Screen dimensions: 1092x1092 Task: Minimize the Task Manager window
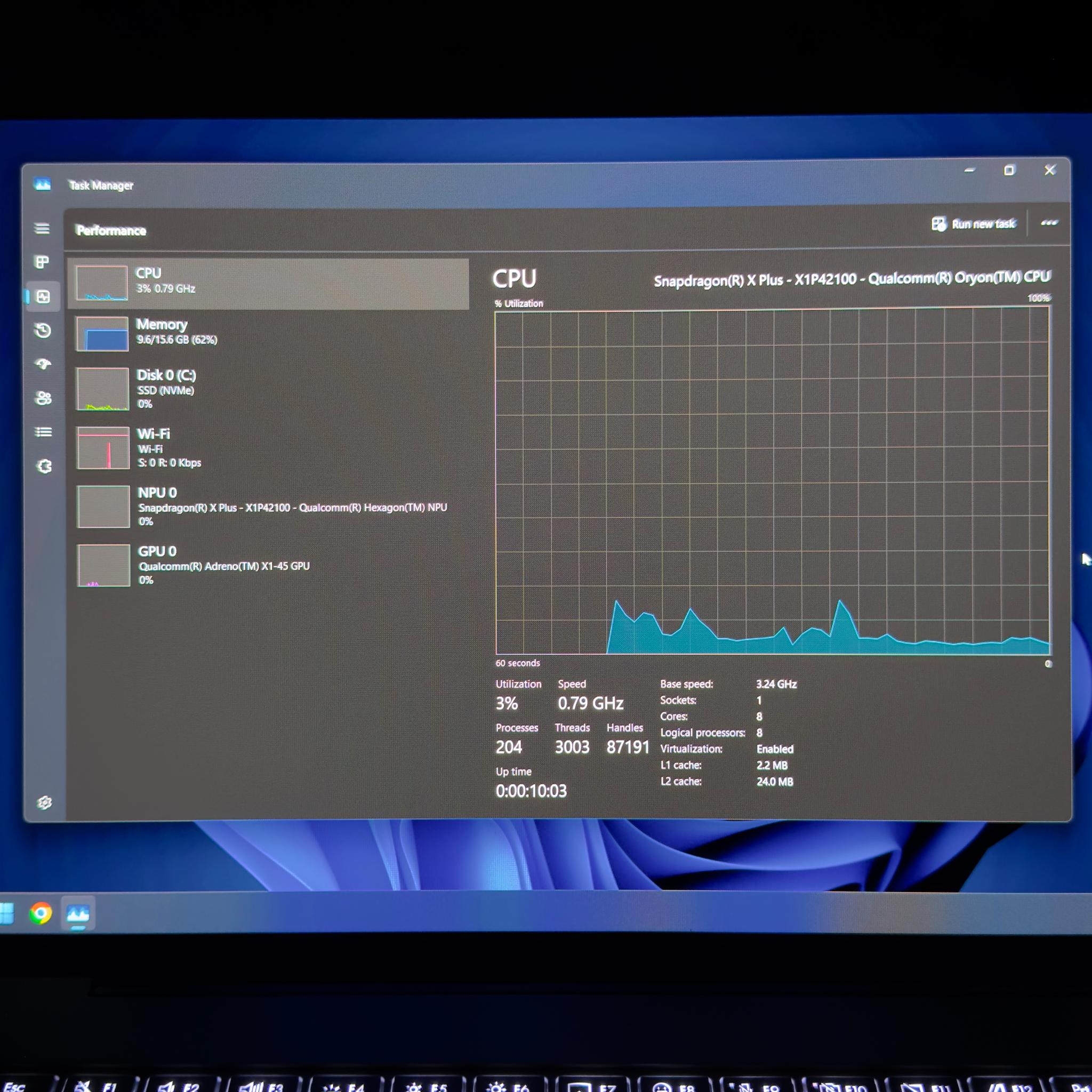coord(970,170)
